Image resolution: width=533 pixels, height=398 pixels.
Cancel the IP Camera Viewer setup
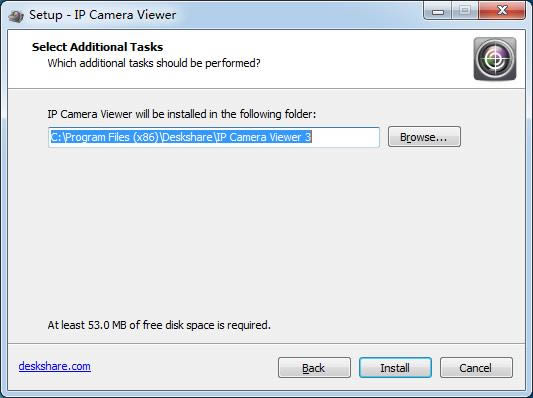[476, 367]
